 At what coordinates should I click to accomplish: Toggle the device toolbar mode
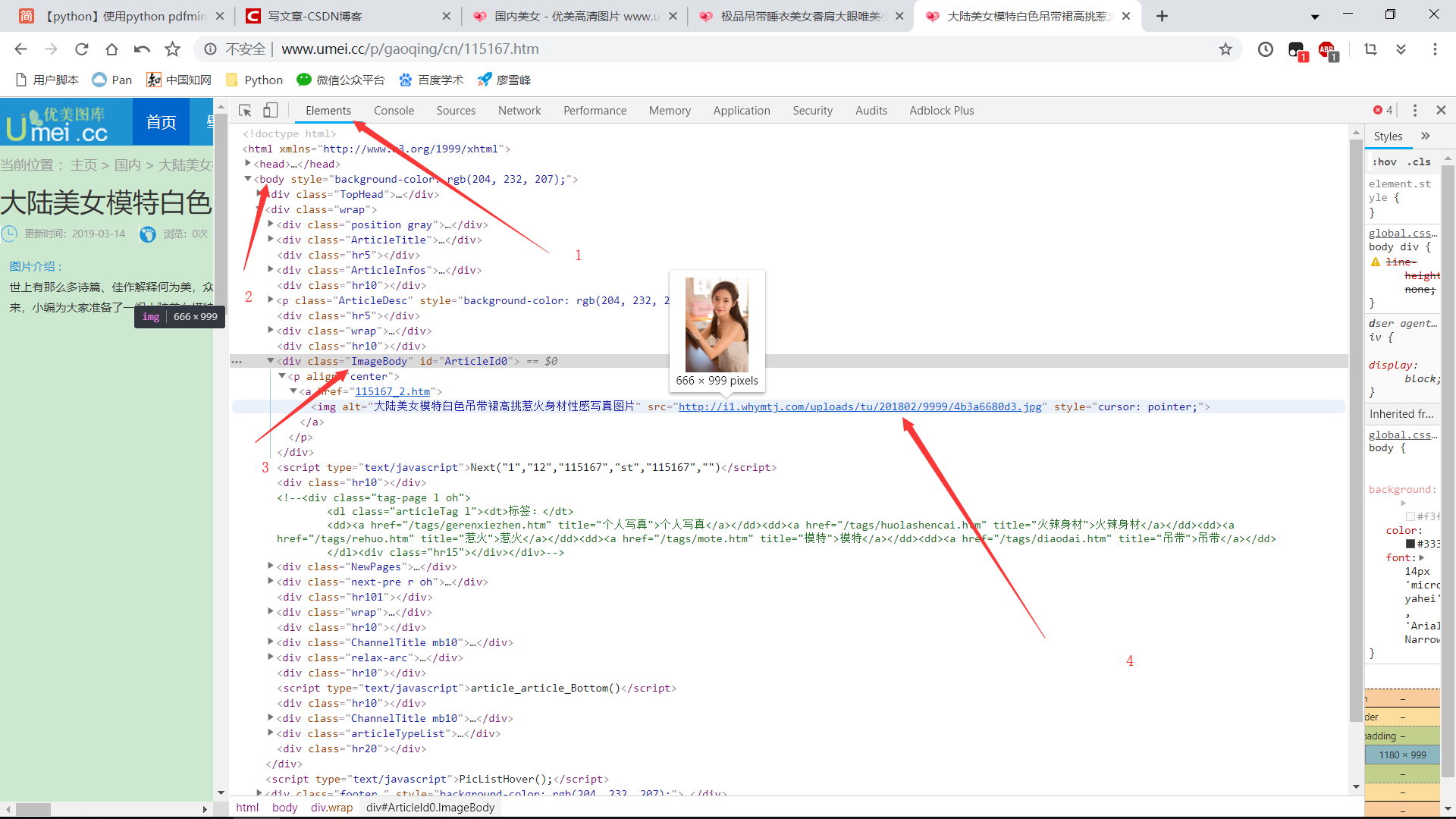coord(271,110)
